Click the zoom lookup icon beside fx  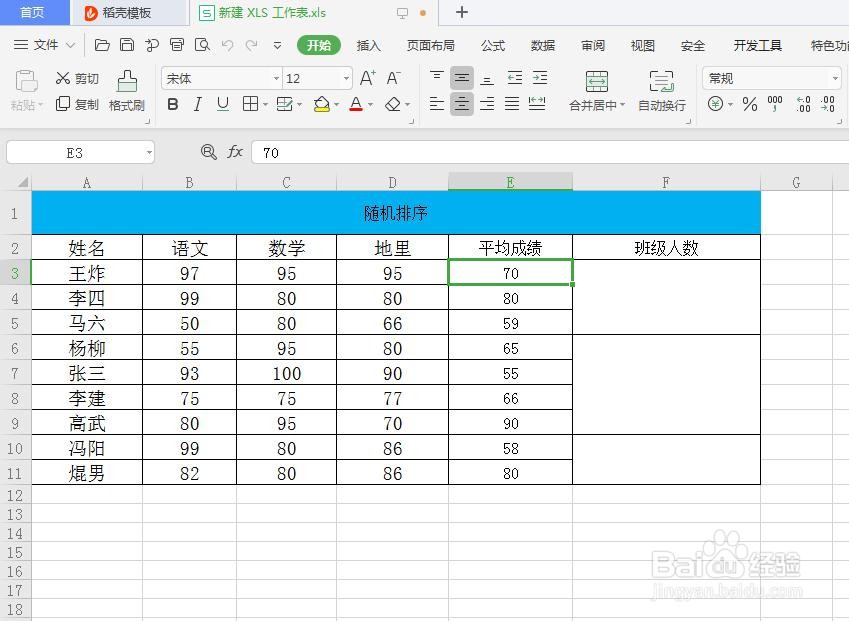point(208,152)
